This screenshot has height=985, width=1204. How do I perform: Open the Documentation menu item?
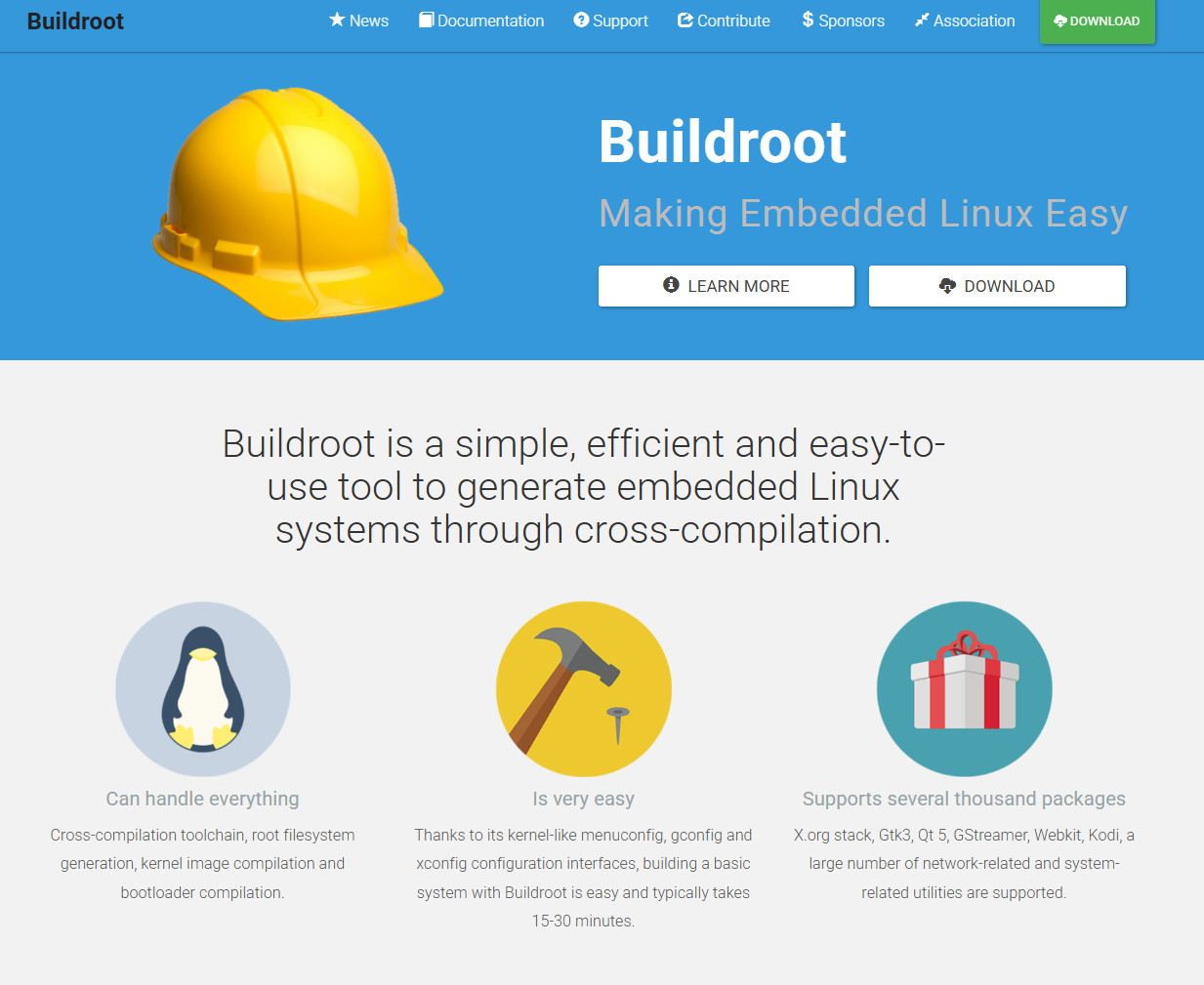point(481,21)
